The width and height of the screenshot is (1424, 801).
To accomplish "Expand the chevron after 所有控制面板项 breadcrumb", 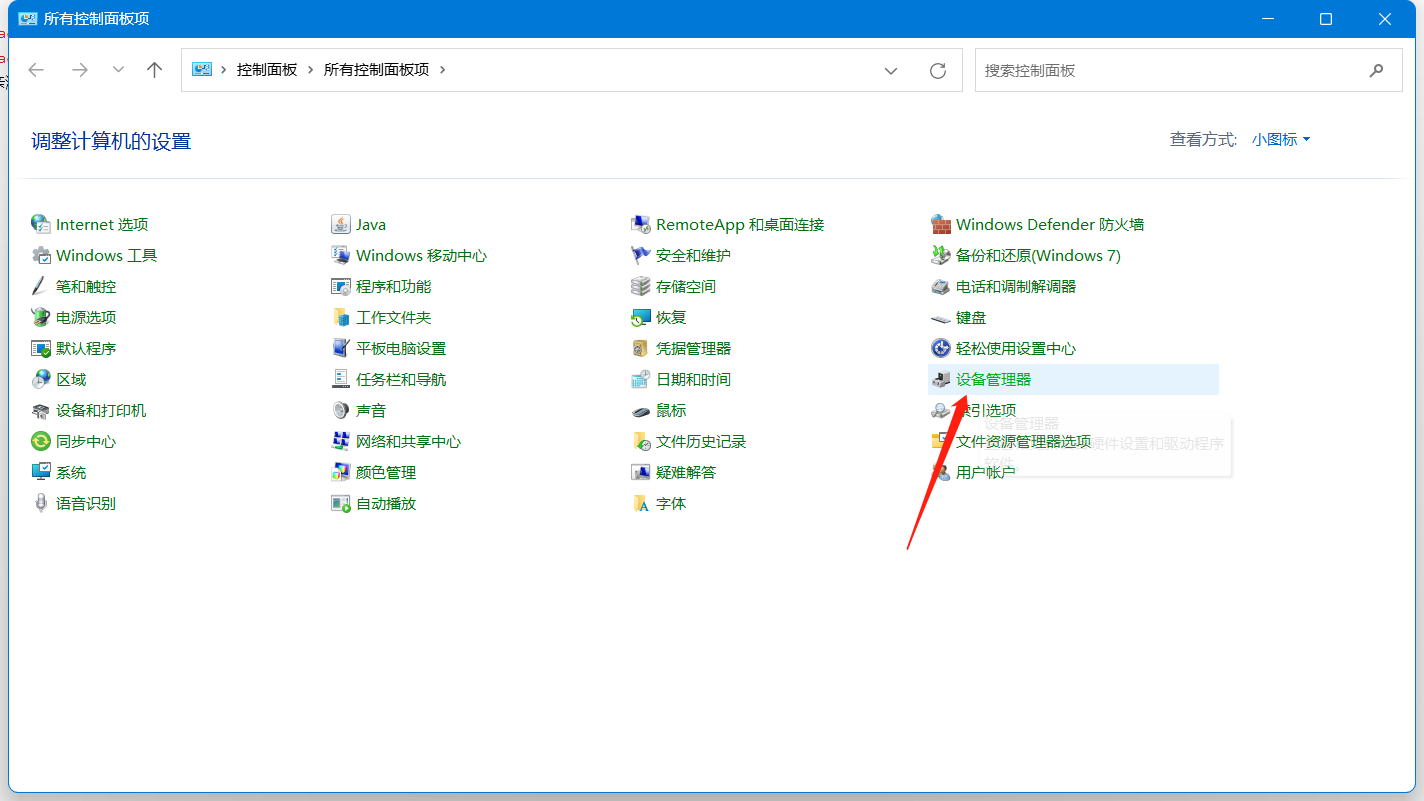I will (442, 70).
